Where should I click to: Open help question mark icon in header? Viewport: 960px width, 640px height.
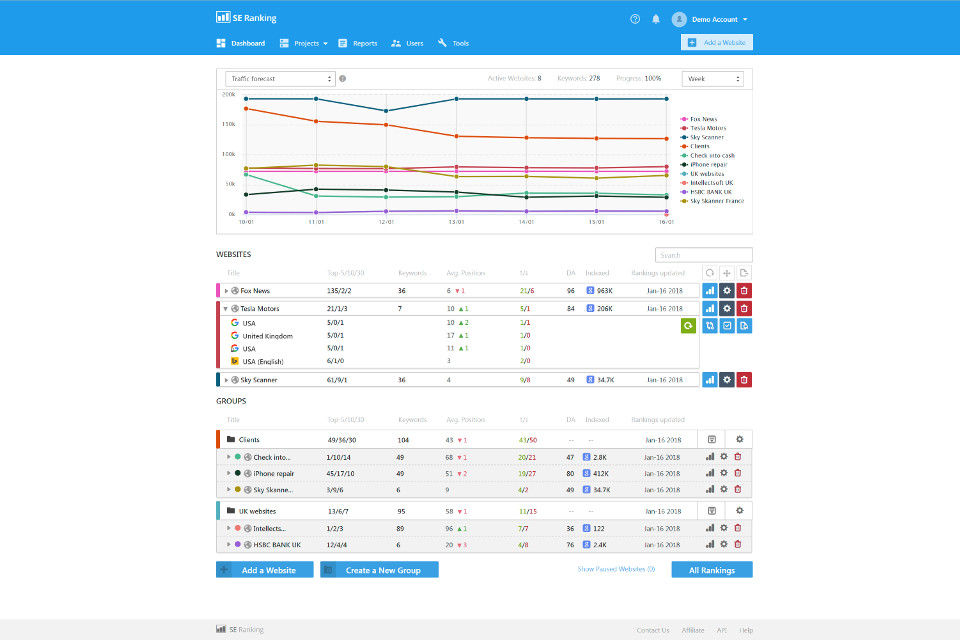(635, 19)
